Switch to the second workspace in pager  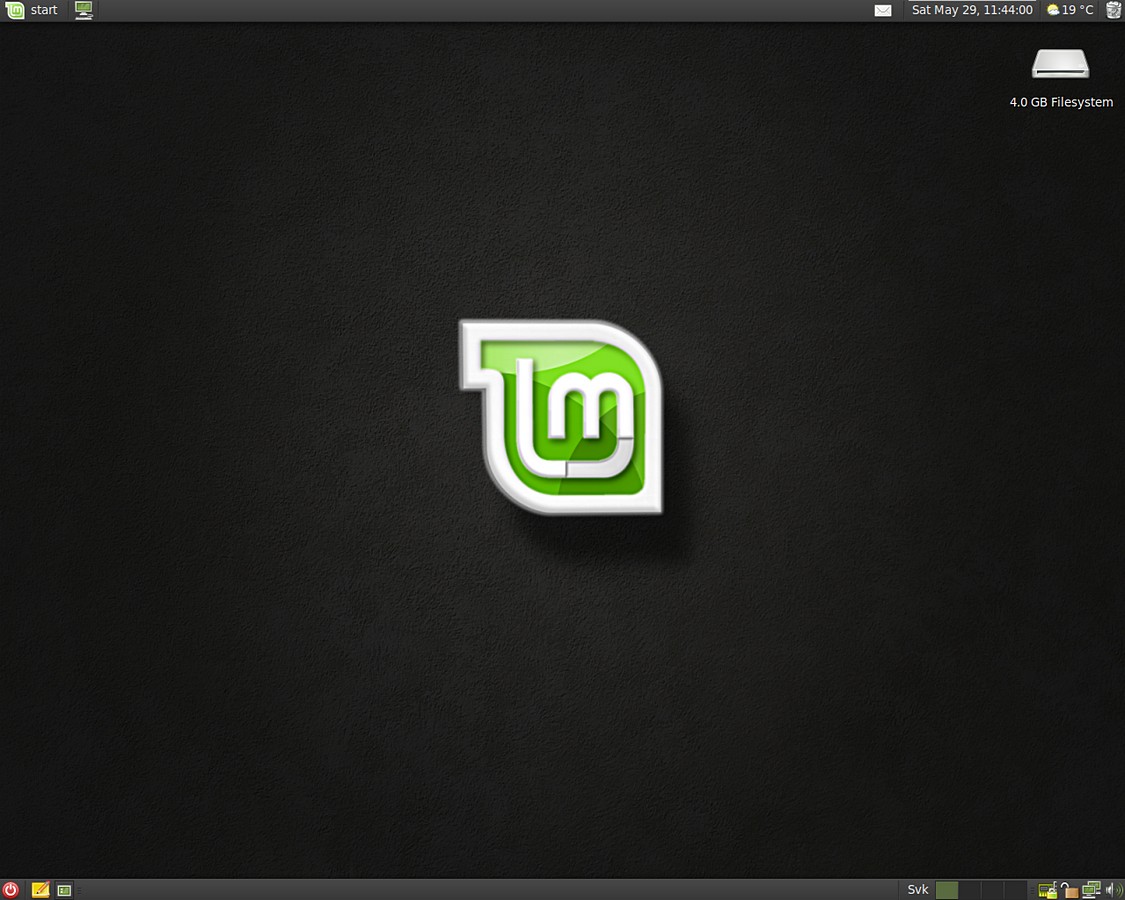point(969,890)
